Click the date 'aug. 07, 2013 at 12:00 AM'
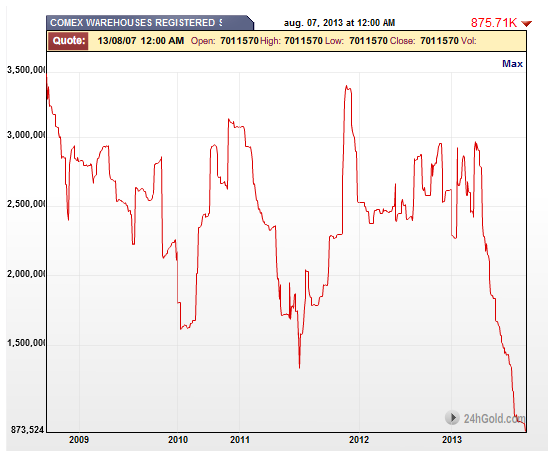Image resolution: width=548 pixels, height=451 pixels. pyautogui.click(x=339, y=23)
